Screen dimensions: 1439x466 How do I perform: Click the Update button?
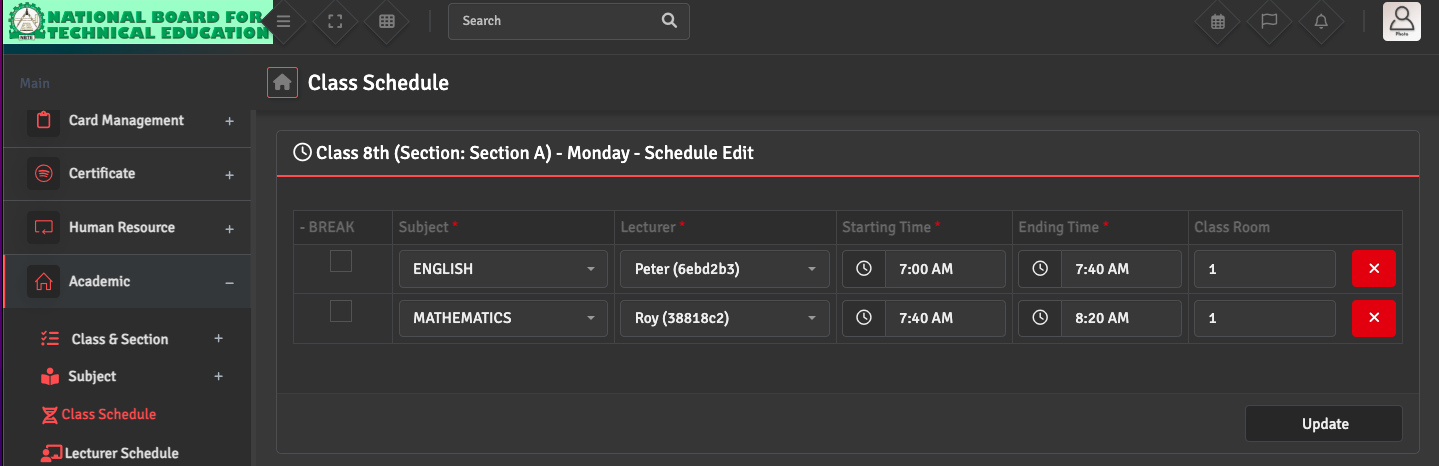point(1324,424)
